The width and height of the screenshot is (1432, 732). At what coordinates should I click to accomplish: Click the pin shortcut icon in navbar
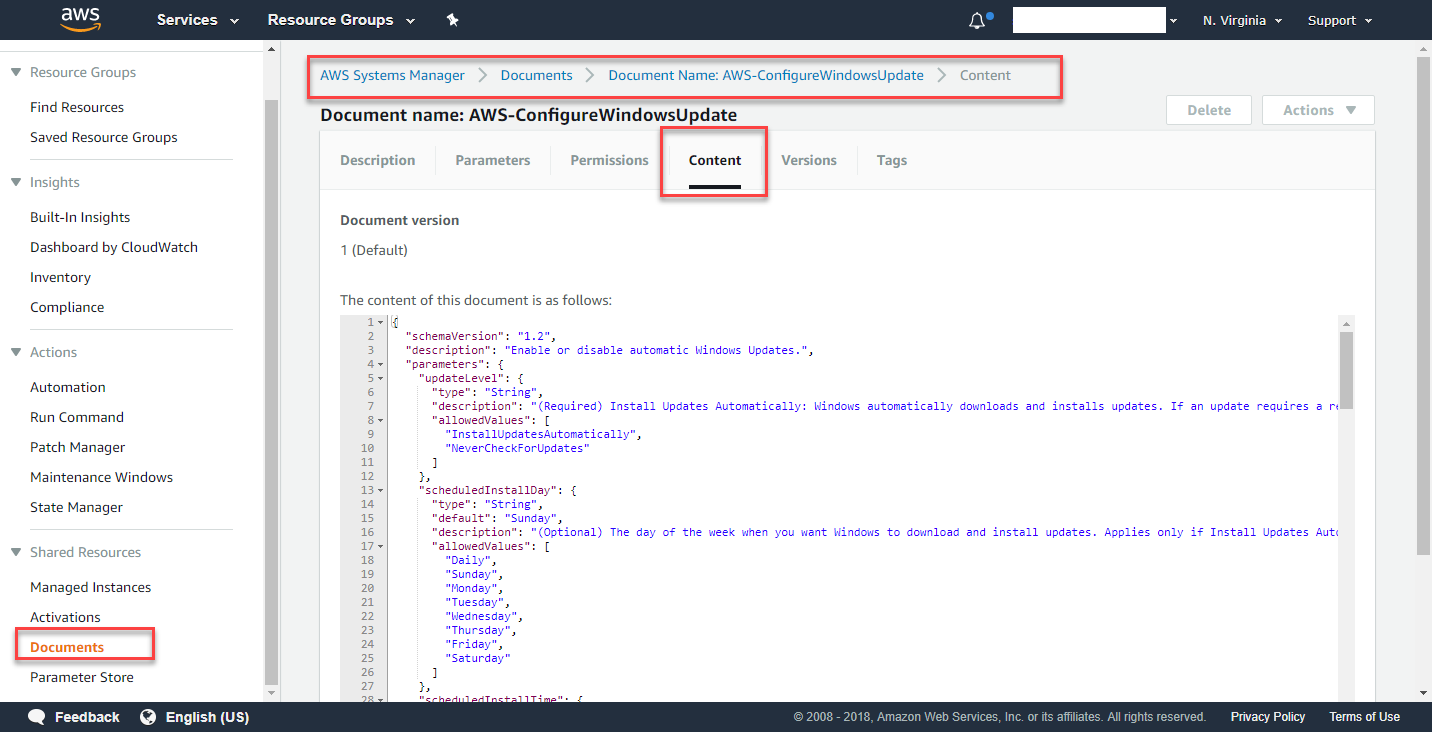click(452, 20)
